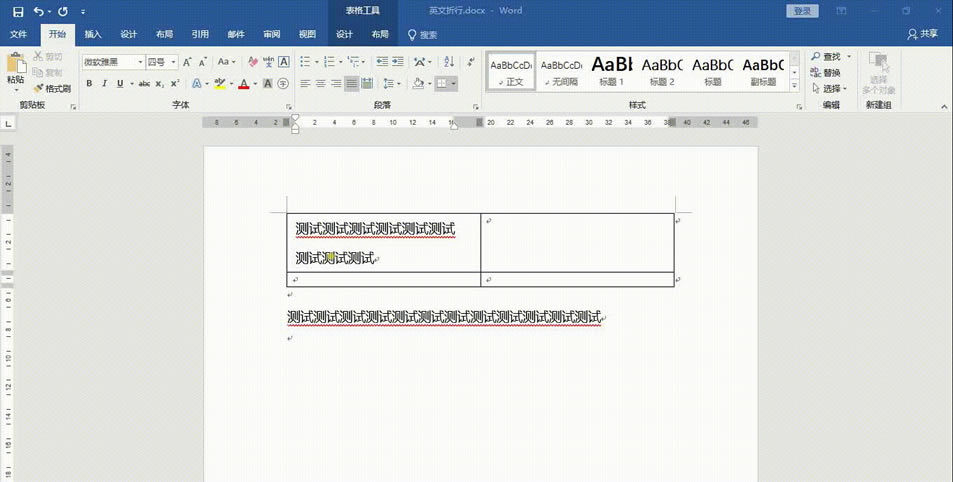Click the Paste clipboard icon
The height and width of the screenshot is (482, 953).
(x=16, y=63)
